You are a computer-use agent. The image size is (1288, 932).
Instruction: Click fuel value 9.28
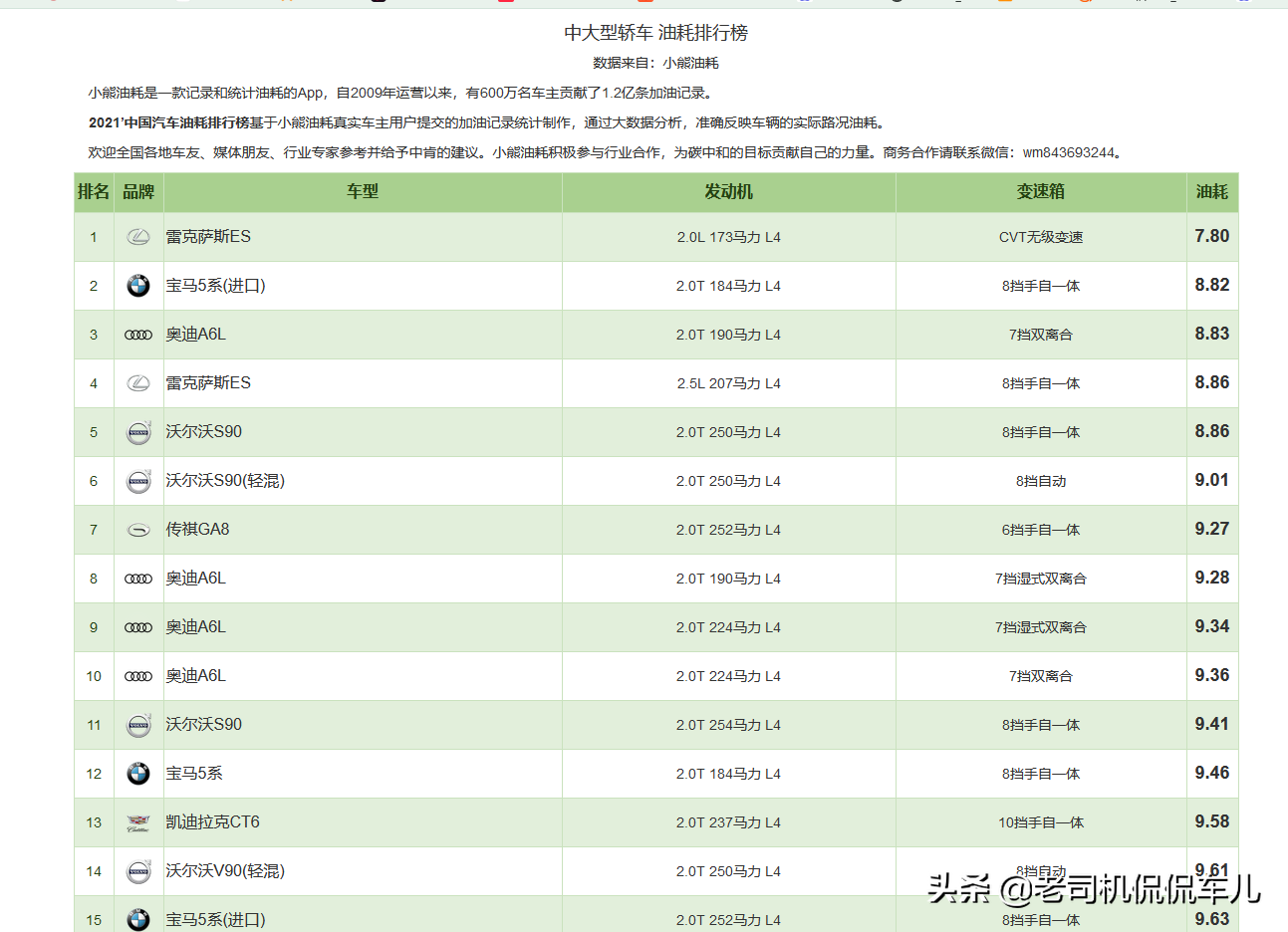pos(1212,578)
